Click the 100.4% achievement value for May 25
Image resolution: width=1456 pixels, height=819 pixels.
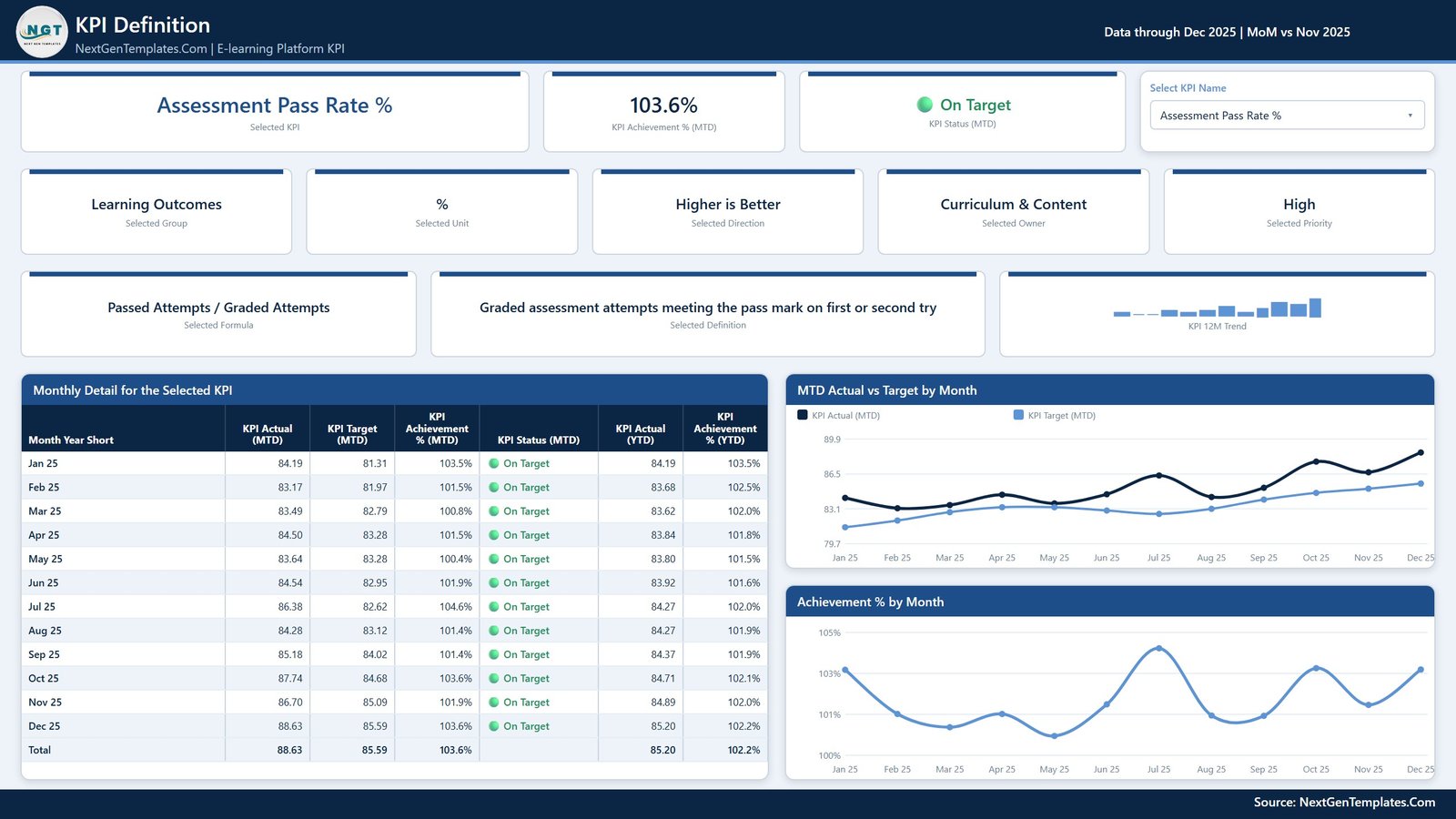(x=456, y=559)
